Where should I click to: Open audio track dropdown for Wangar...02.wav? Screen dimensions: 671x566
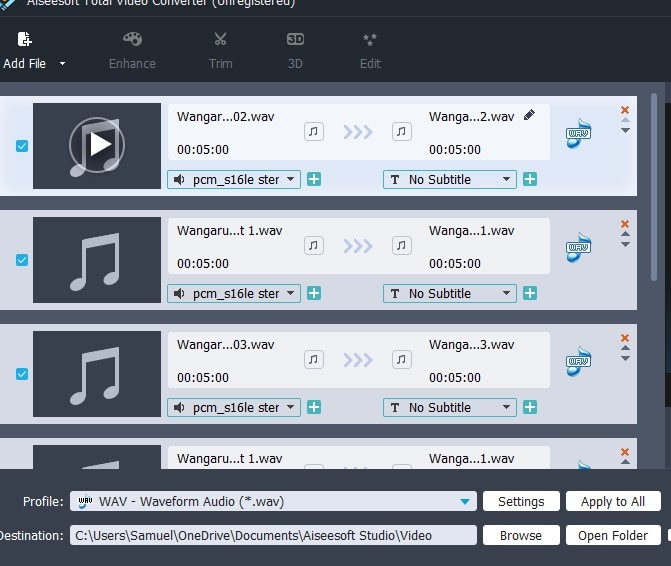(234, 179)
